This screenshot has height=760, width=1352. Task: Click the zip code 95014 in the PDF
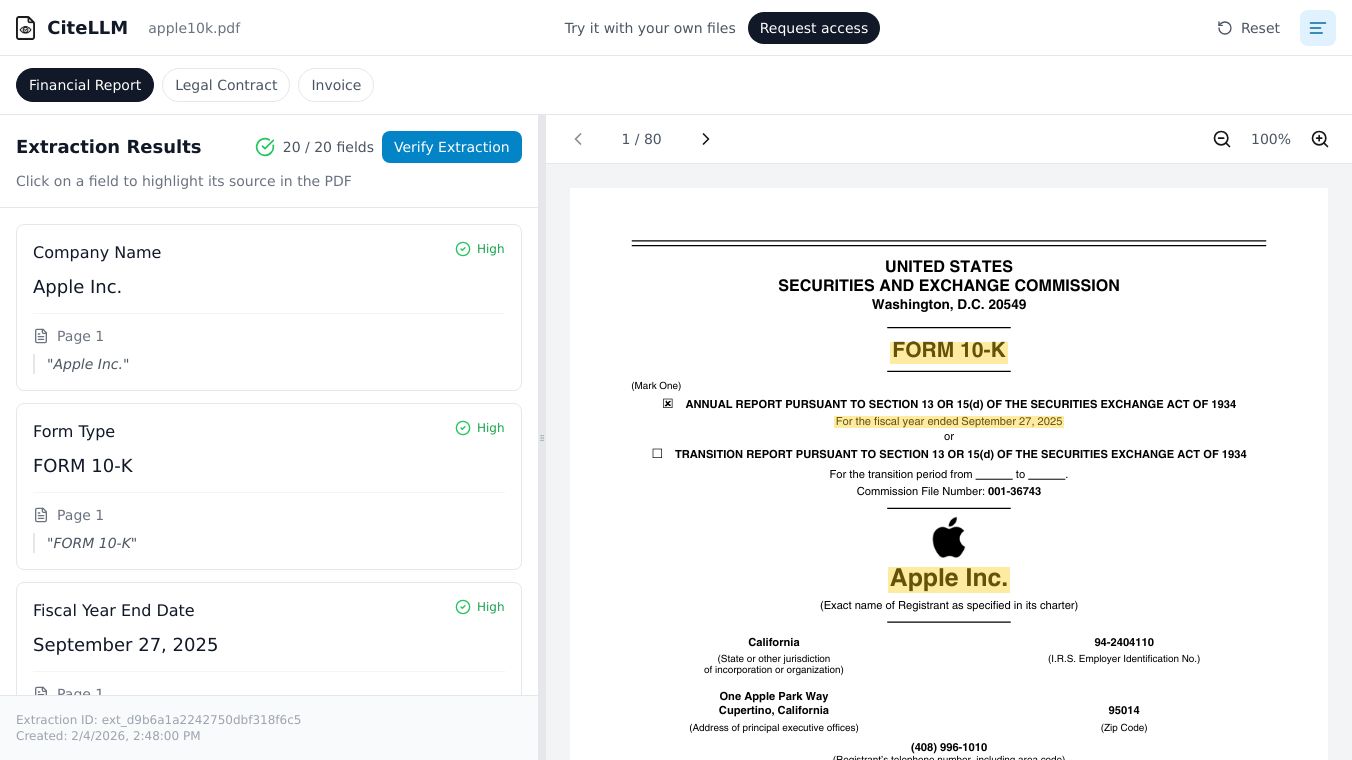(1124, 710)
